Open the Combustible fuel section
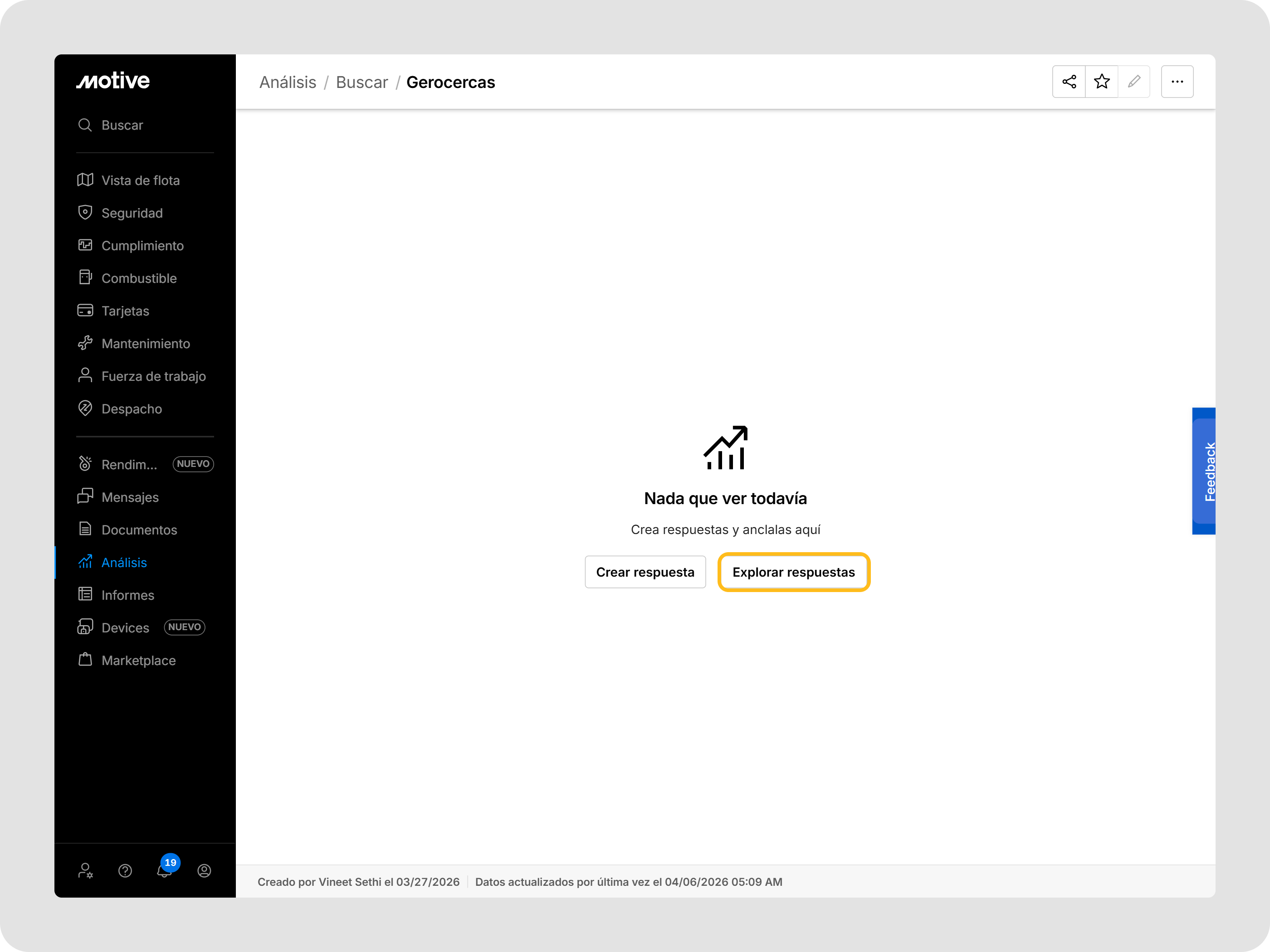The image size is (1270, 952). click(139, 278)
